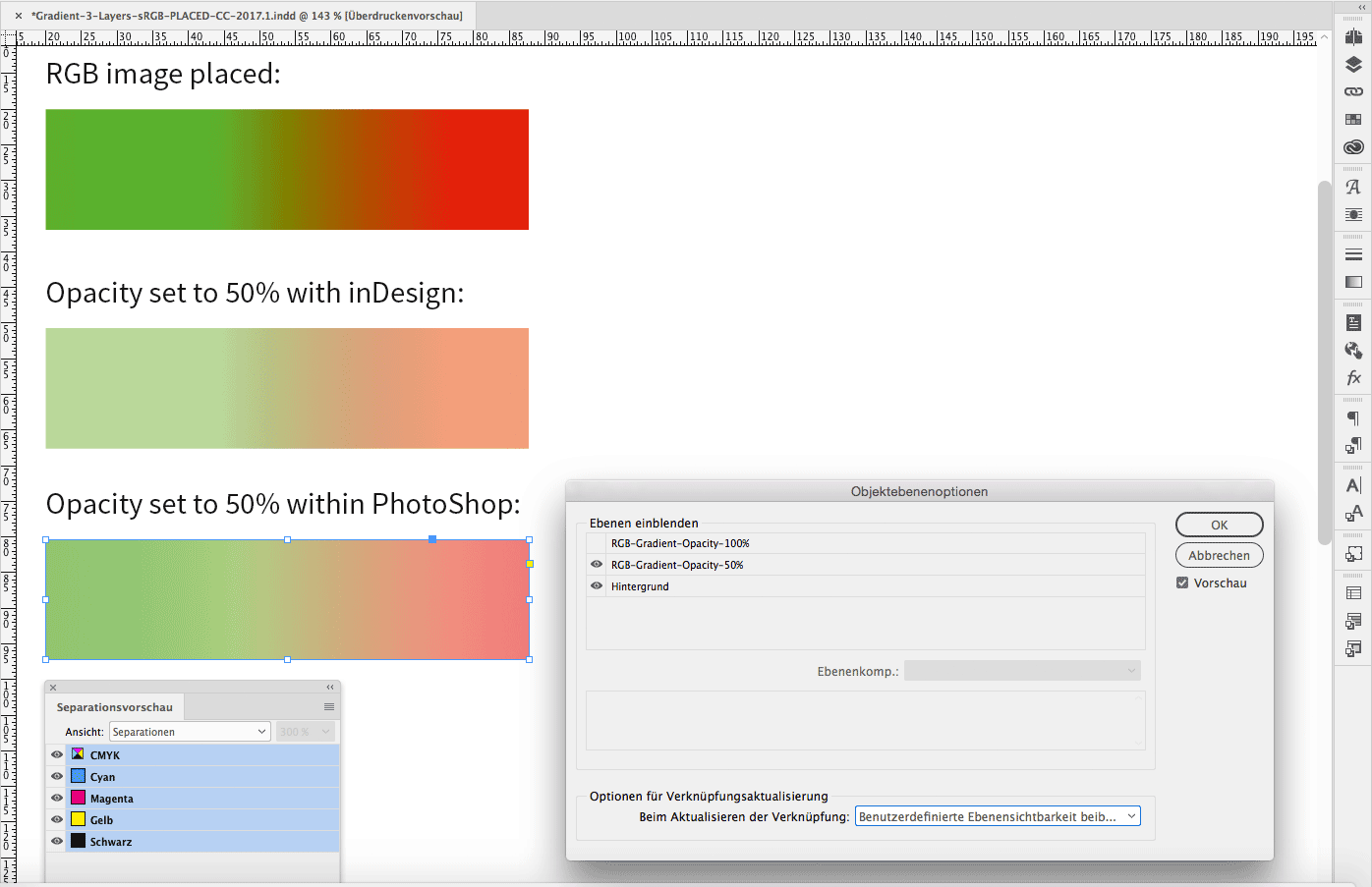Confirm the dialog with OK
This screenshot has height=887, width=1372.
(x=1220, y=525)
